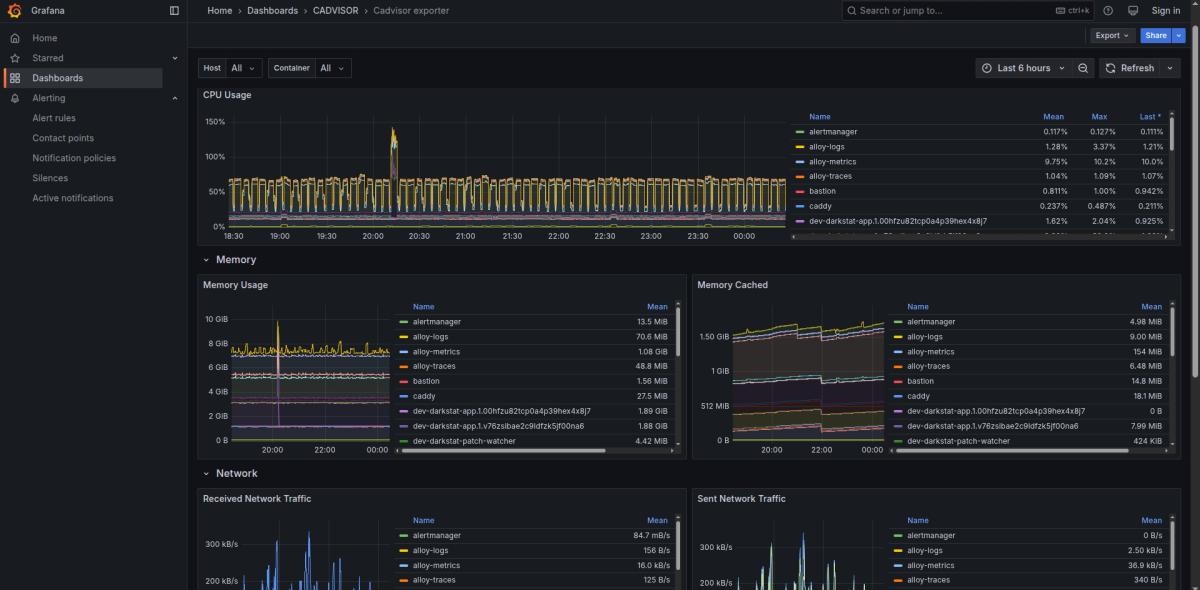Toggle alloy-logs series in CPU Usage legend

click(x=827, y=147)
